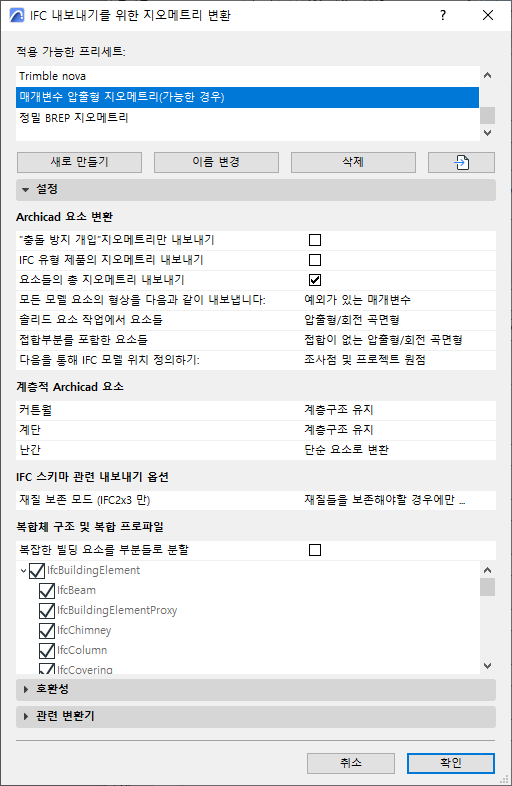Click the preset list scroll up arrow
The image size is (512, 786).
pyautogui.click(x=487, y=75)
